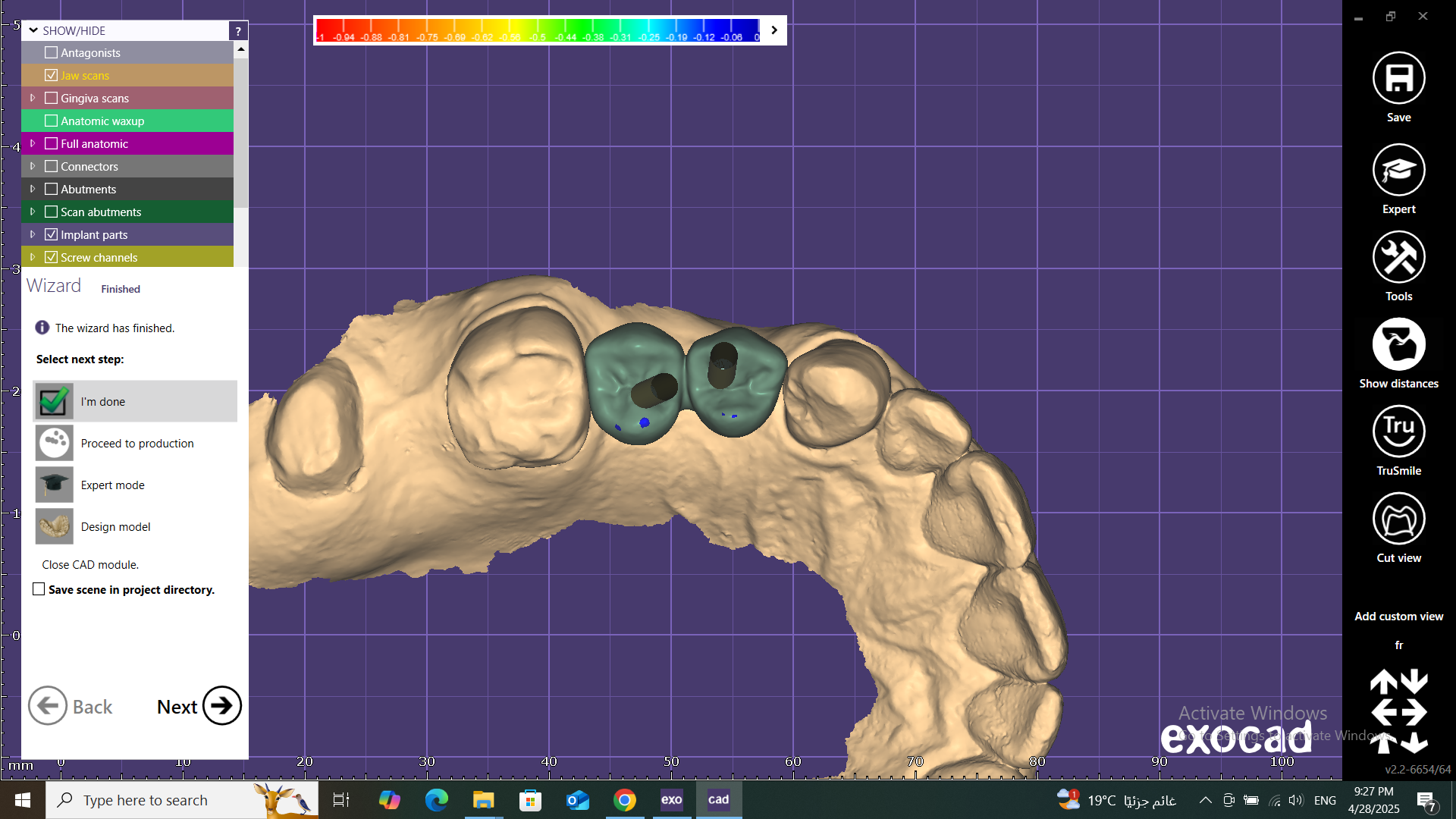Choose Expert mode from next steps

click(112, 485)
